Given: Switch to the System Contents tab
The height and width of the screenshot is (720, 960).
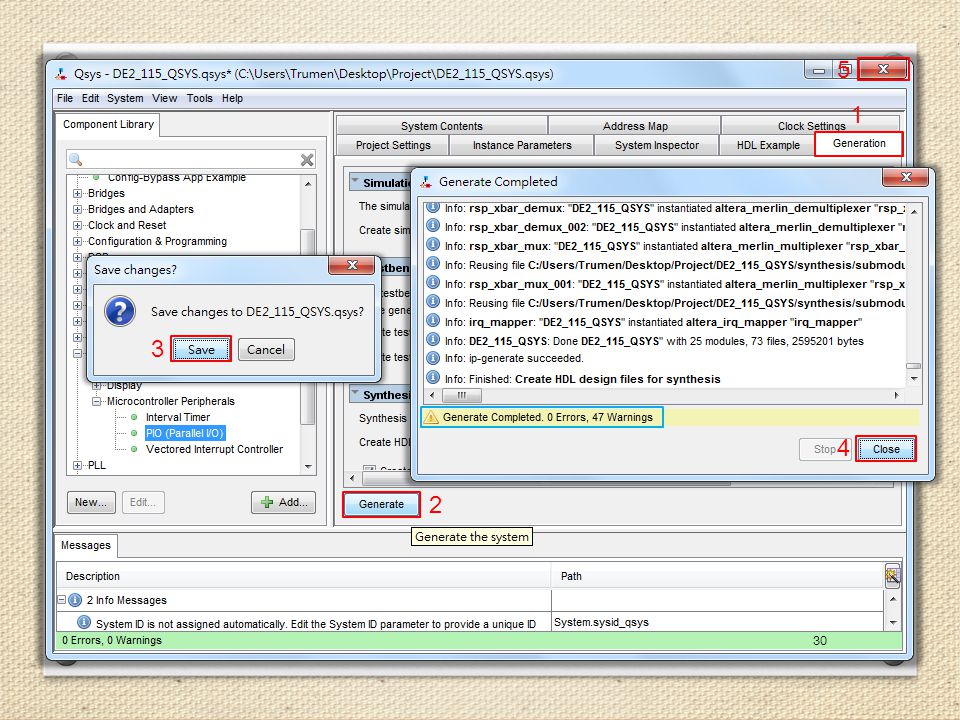Looking at the screenshot, I should 442,126.
